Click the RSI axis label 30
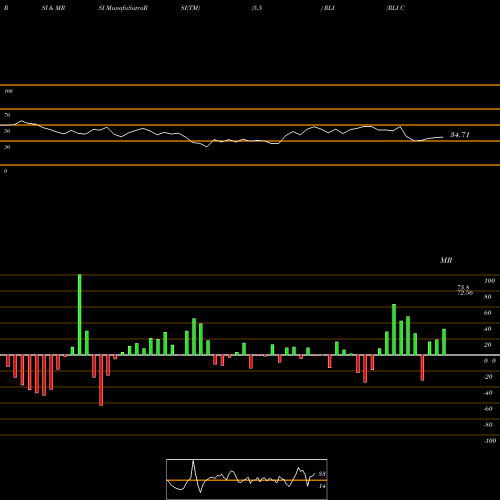Viewport: 500px width, 500px height. click(x=7, y=147)
